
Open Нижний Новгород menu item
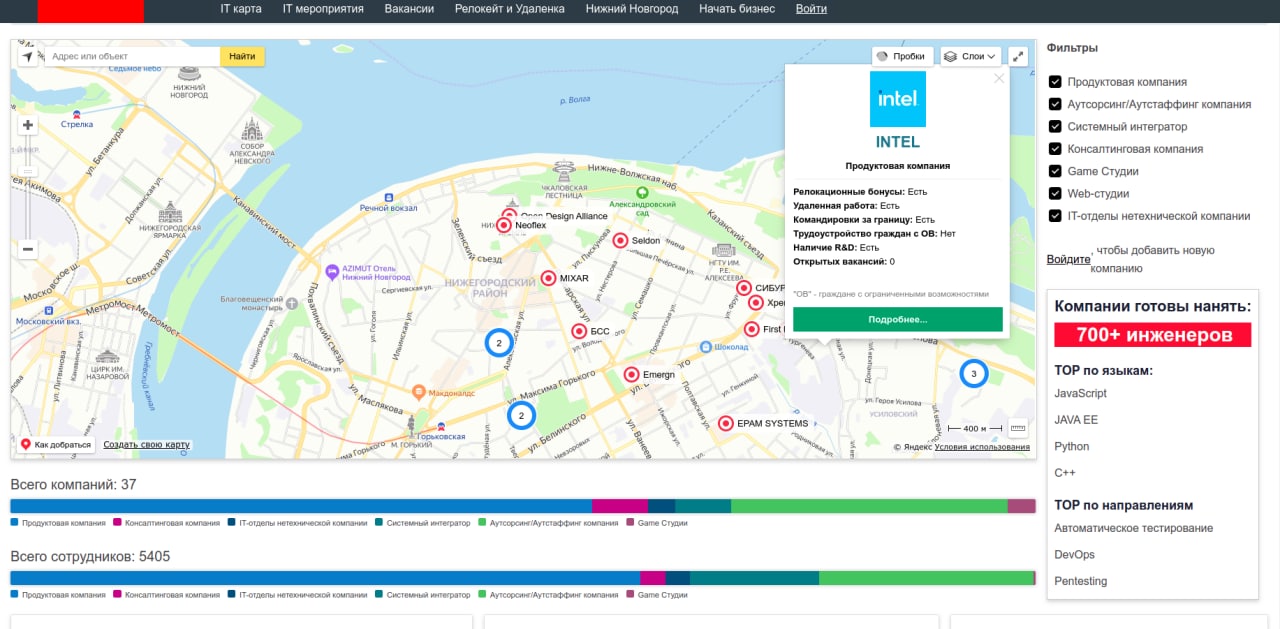(x=632, y=9)
